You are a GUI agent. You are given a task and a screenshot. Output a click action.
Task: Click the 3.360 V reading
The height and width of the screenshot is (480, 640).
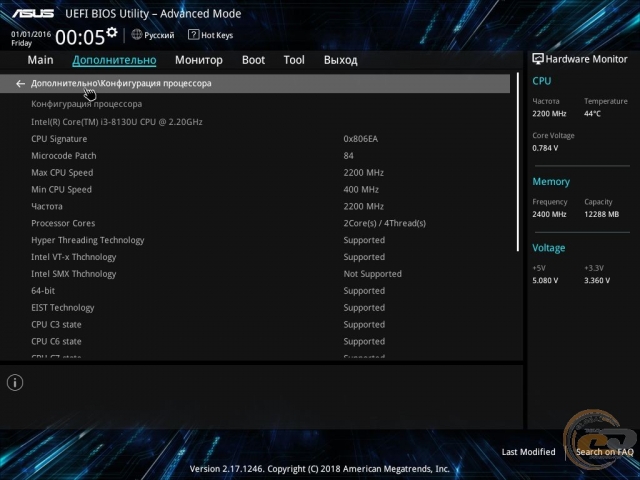[597, 280]
